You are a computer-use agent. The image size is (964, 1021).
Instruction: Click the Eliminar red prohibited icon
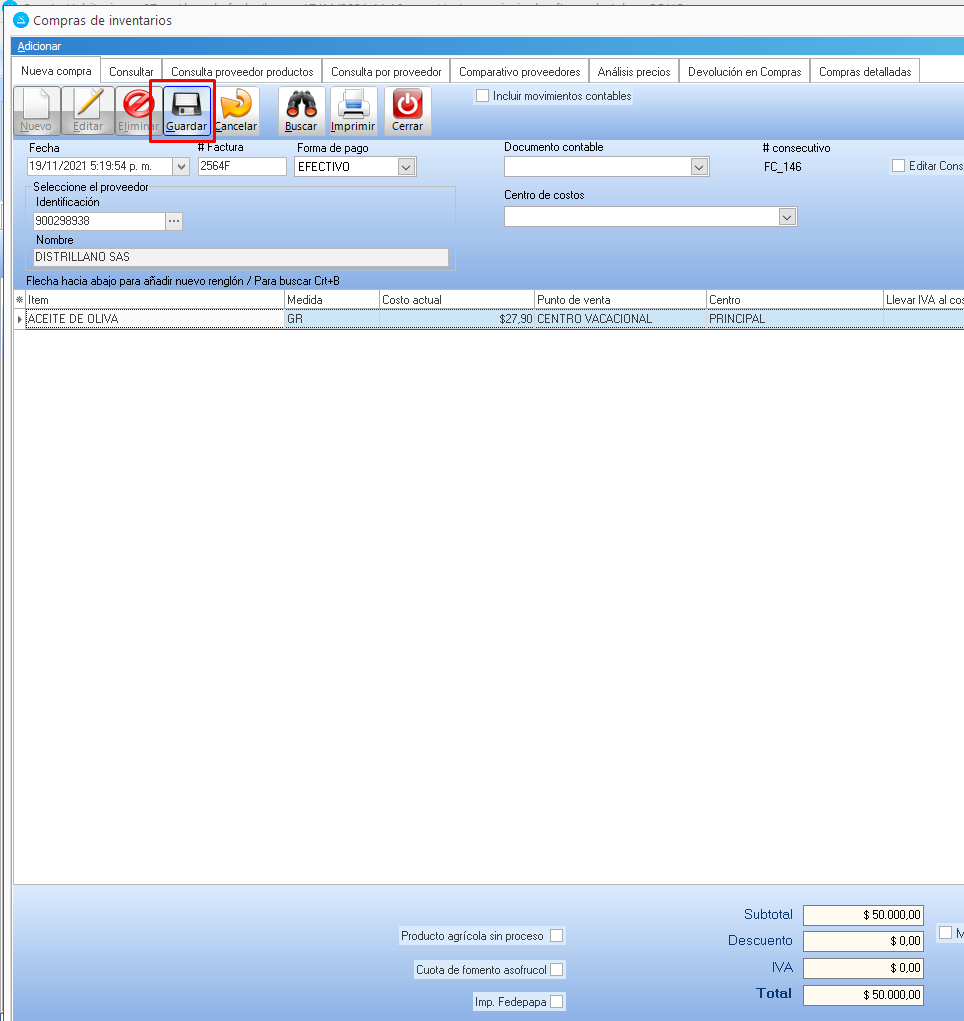pyautogui.click(x=138, y=105)
